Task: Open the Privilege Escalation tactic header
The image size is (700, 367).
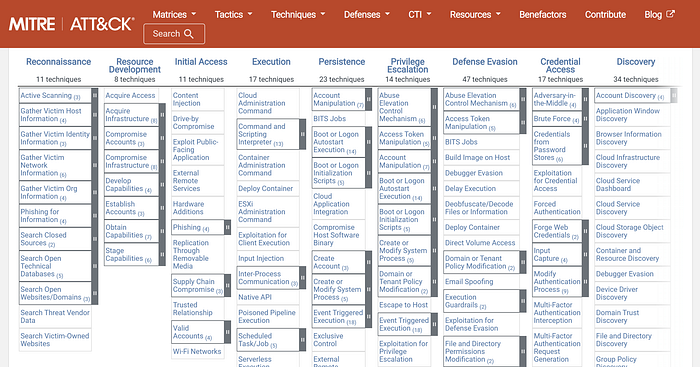Action: (408, 66)
